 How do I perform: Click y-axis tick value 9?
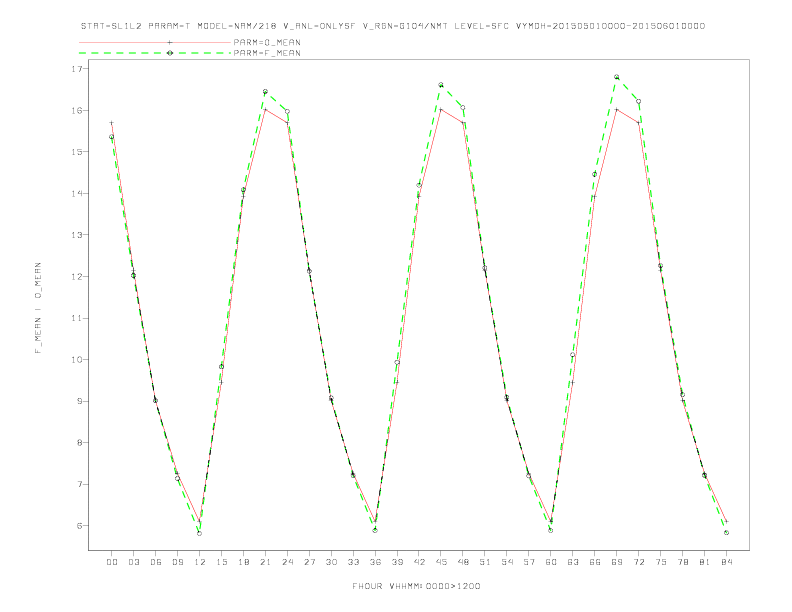79,401
